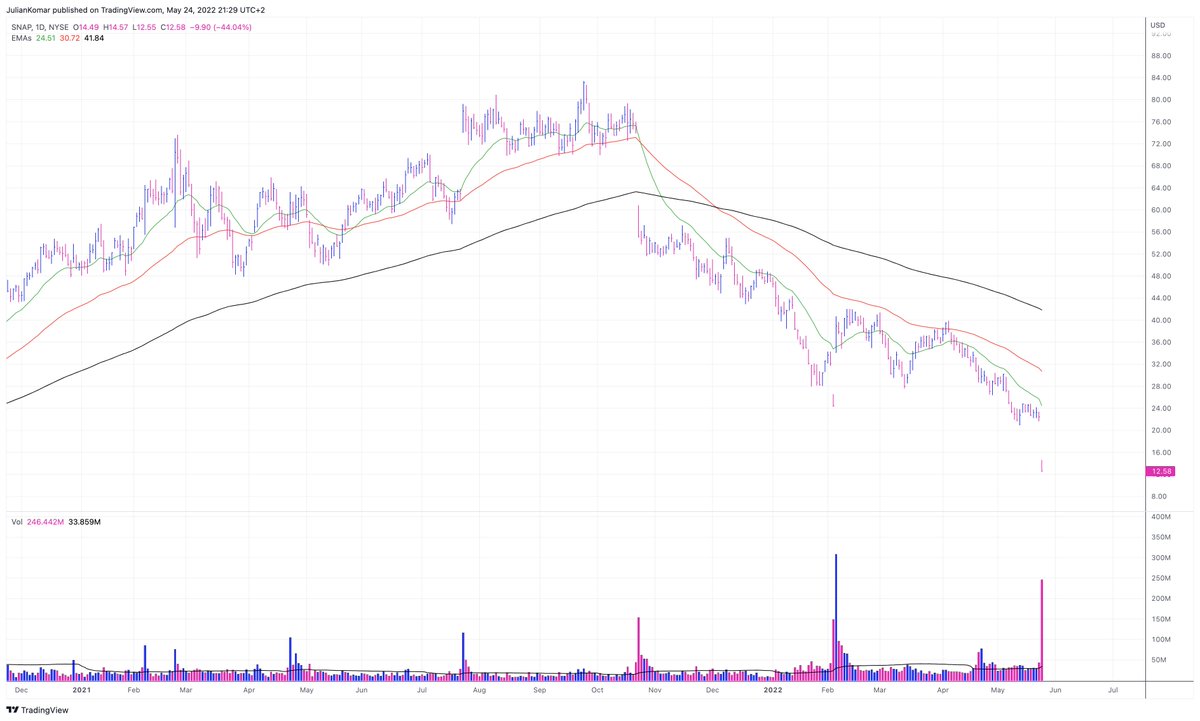Click the TradingView logo at bottom left
The height and width of the screenshot is (721, 1200).
tap(36, 709)
